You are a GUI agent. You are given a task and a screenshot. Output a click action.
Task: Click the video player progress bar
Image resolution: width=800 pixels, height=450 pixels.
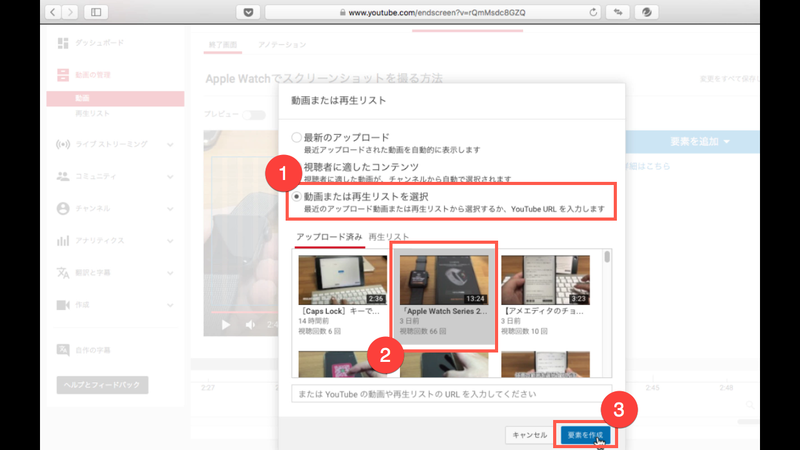(245, 312)
